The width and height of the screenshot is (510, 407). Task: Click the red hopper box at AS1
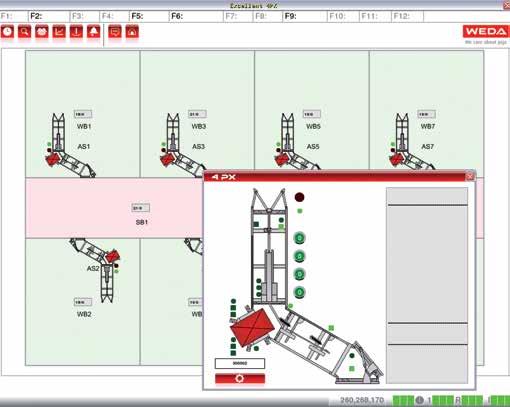click(x=52, y=159)
